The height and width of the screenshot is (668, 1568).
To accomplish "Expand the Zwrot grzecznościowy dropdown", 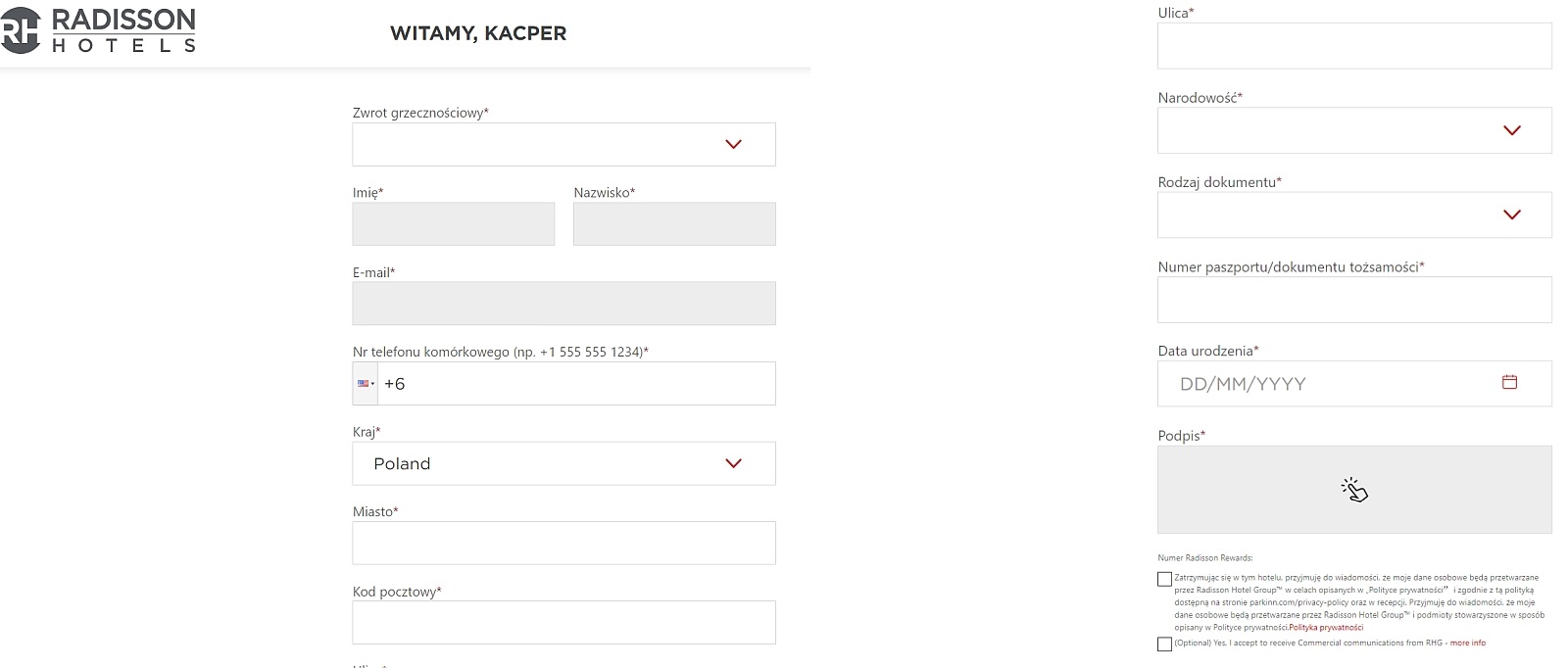I will (x=563, y=144).
